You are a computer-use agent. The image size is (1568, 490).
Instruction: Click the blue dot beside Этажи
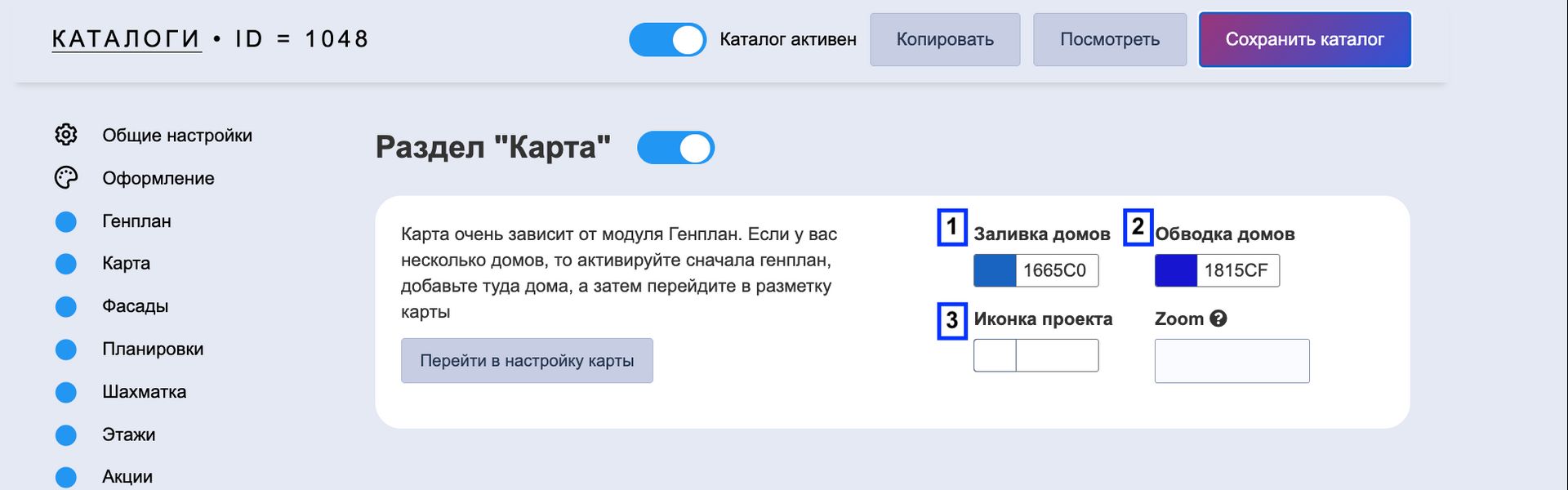coord(66,435)
